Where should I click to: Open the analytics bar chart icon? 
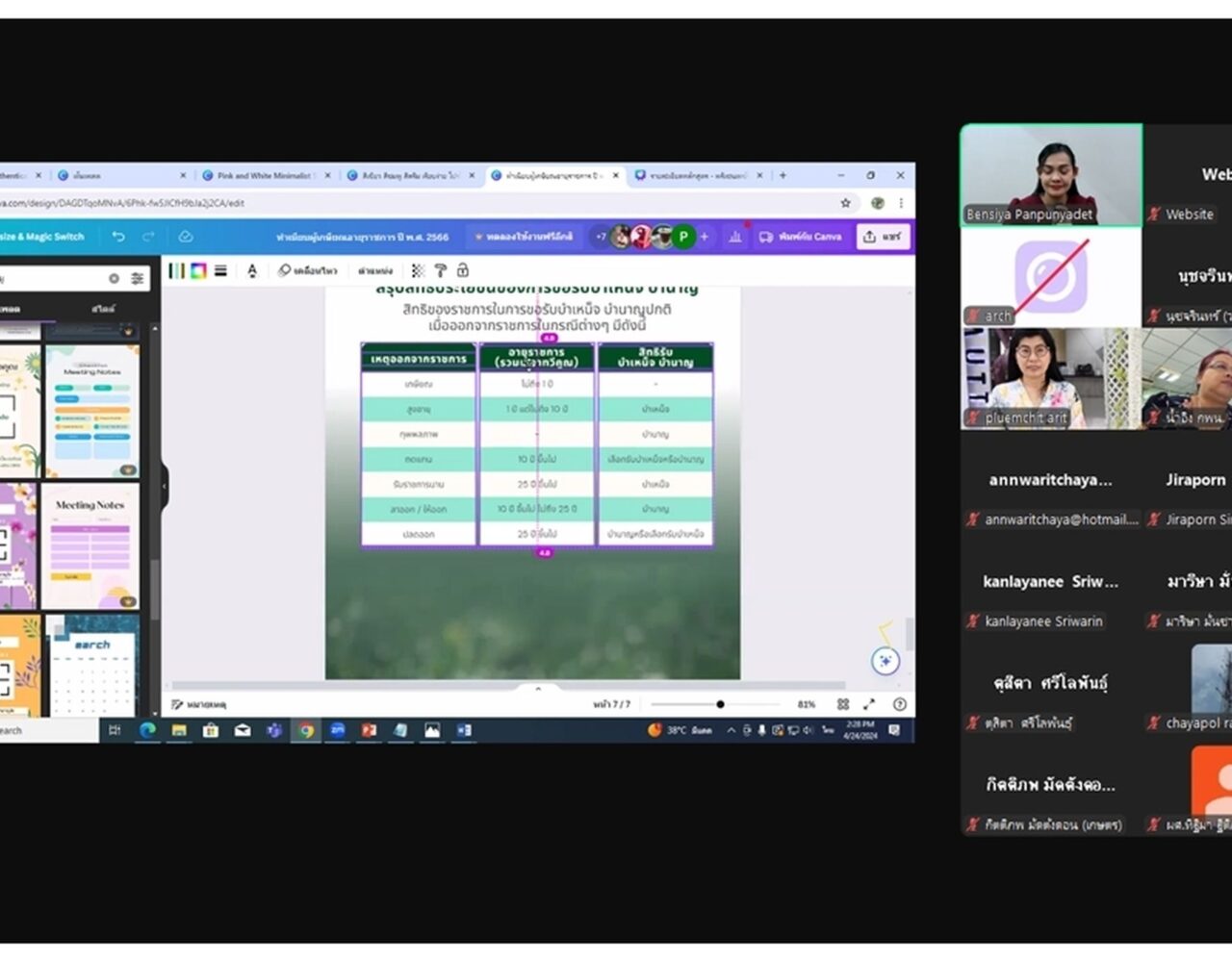735,237
